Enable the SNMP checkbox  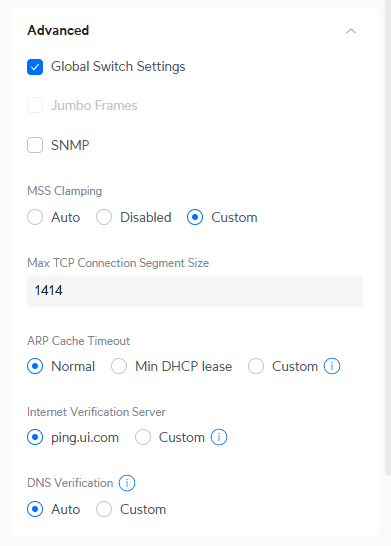[35, 145]
